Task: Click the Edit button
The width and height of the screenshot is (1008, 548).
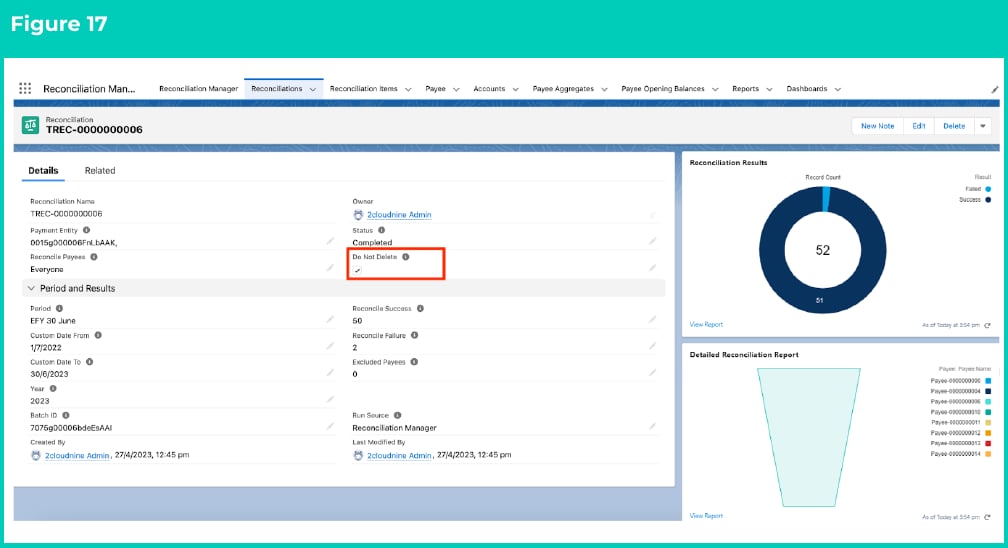Action: coord(919,126)
